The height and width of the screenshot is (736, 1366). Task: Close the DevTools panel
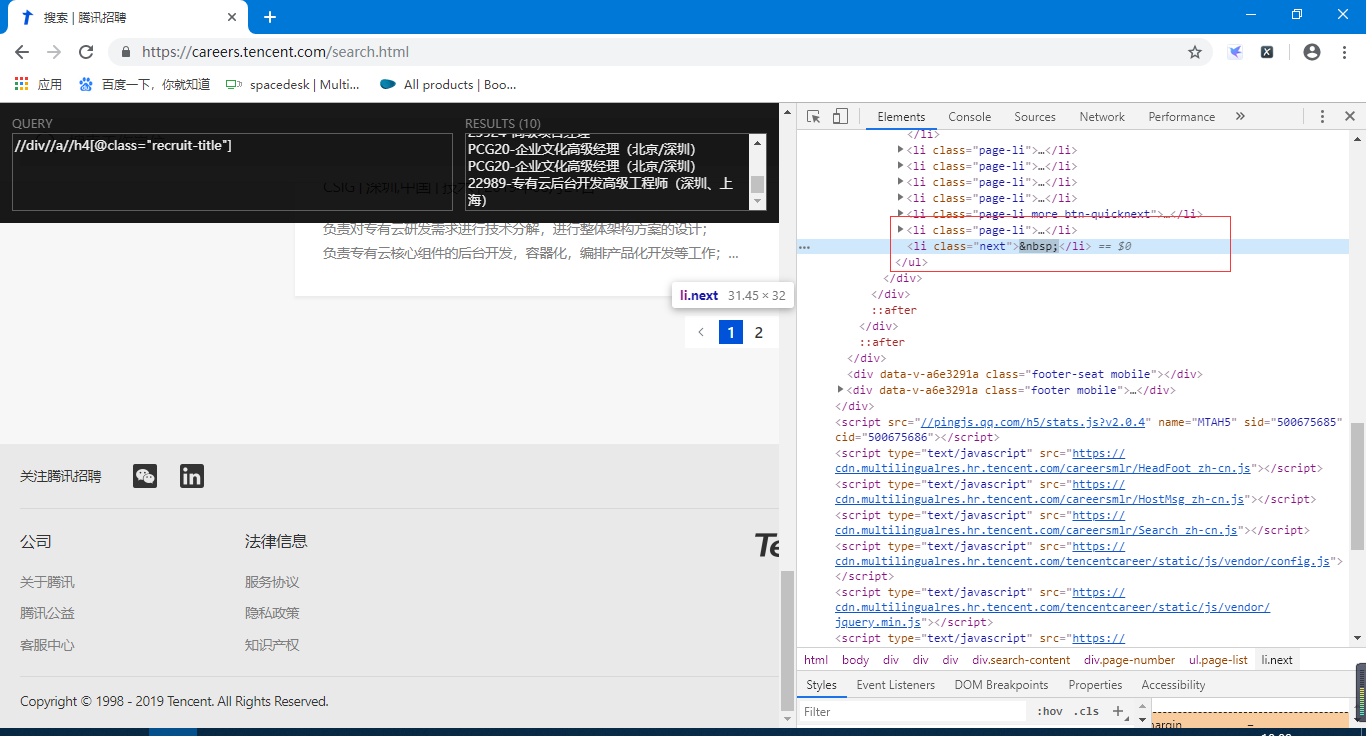coord(1349,117)
